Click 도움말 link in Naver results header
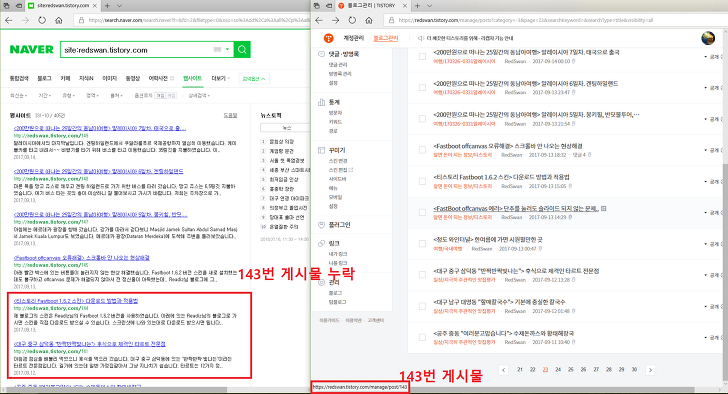Image resolution: width=728 pixels, height=394 pixels. click(x=230, y=116)
